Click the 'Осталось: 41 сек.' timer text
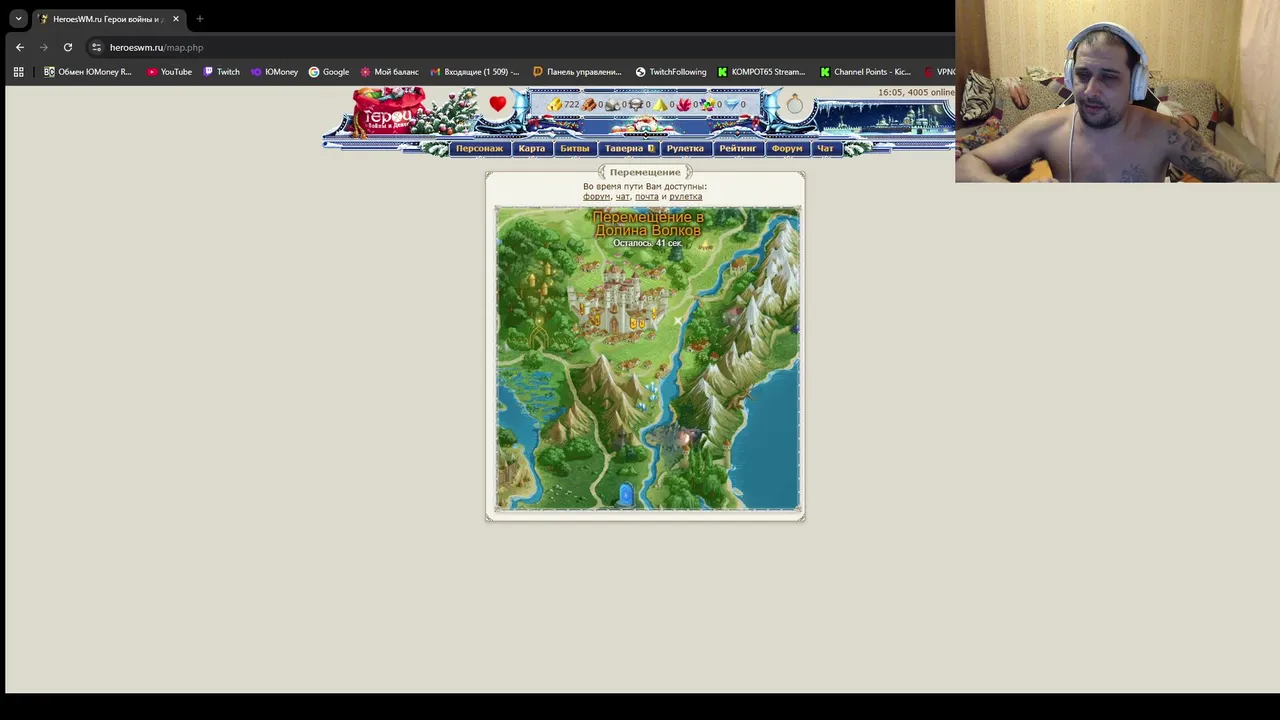 click(647, 243)
